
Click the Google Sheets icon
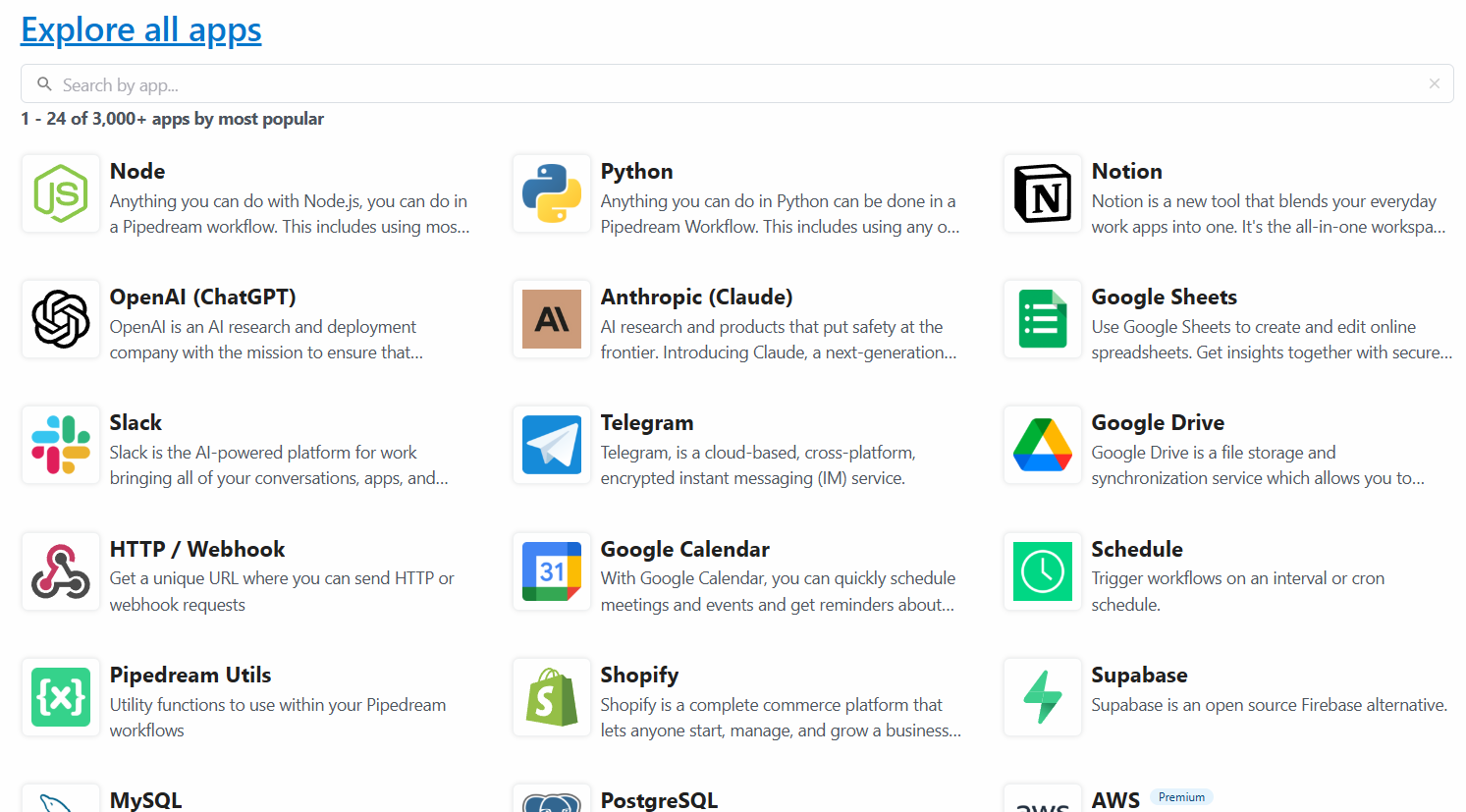click(x=1043, y=319)
